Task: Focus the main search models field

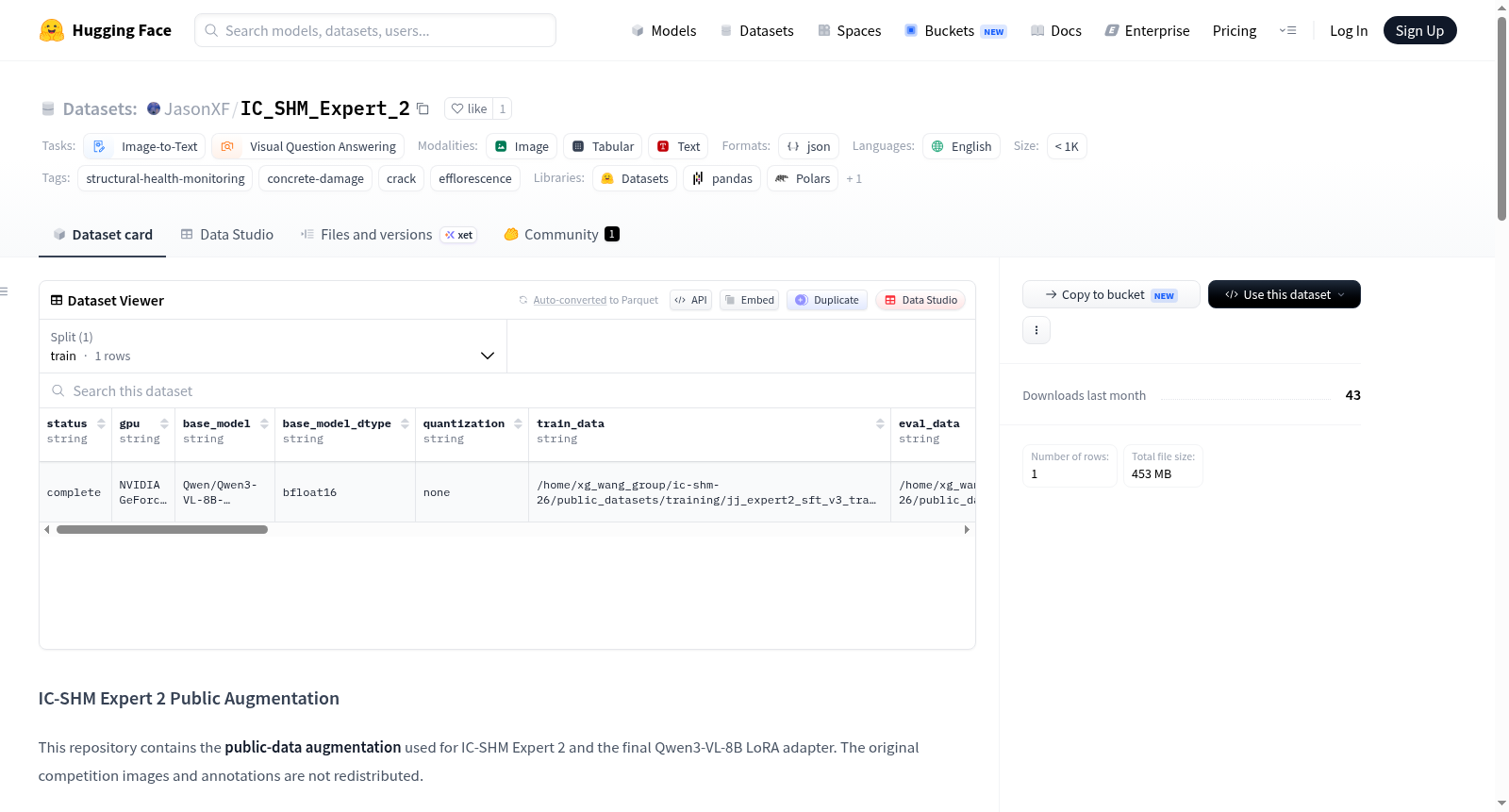Action: pyautogui.click(x=375, y=30)
